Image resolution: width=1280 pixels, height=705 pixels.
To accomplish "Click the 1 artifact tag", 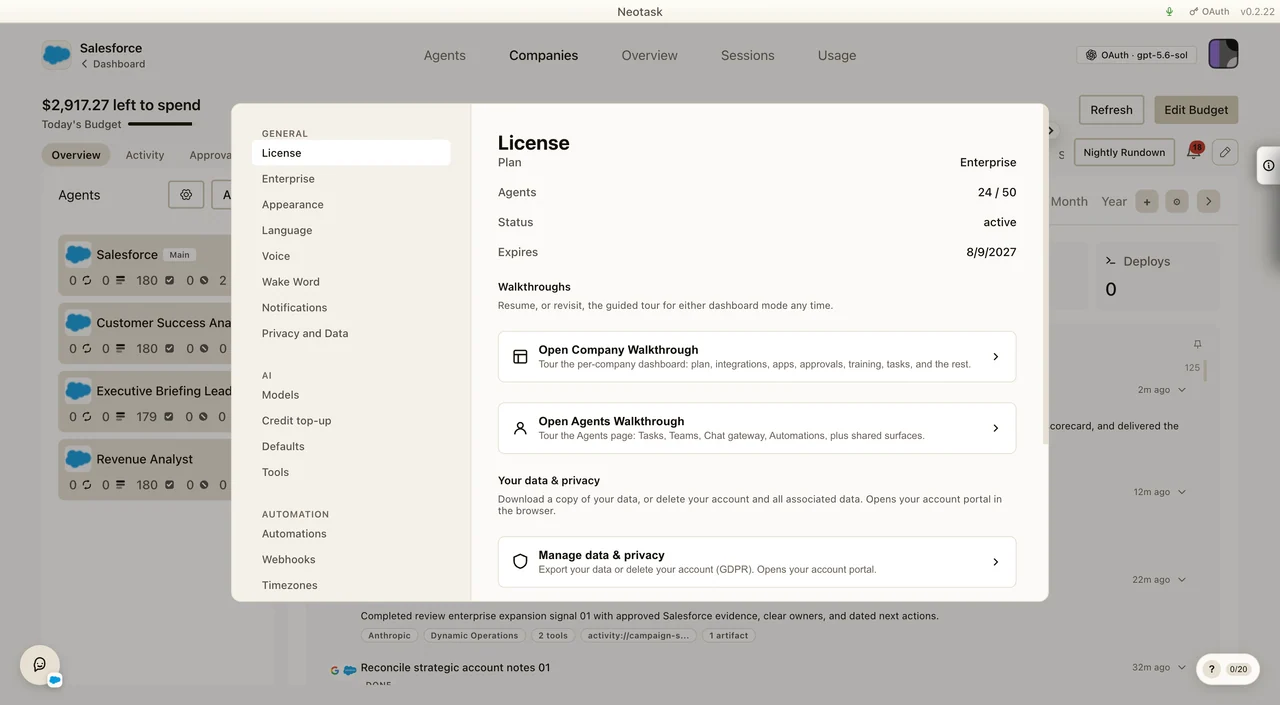I will click(729, 635).
